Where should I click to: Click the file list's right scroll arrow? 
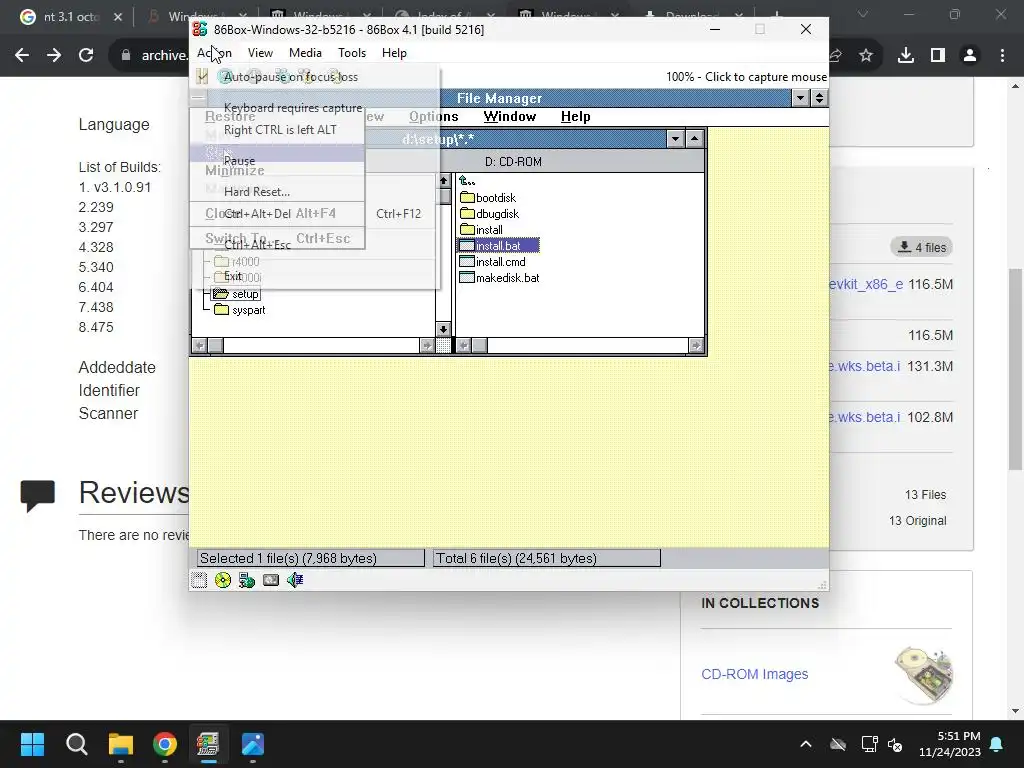(696, 345)
